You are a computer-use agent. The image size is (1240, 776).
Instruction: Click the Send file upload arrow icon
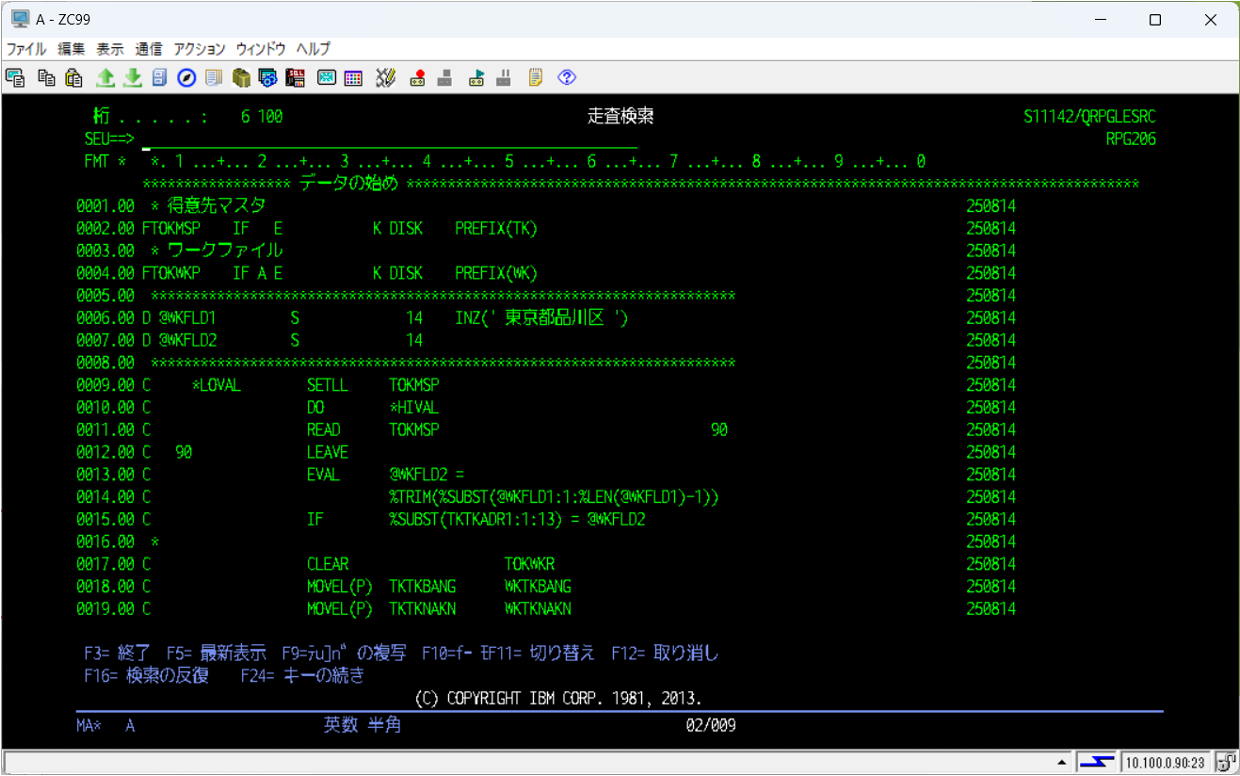coord(105,77)
